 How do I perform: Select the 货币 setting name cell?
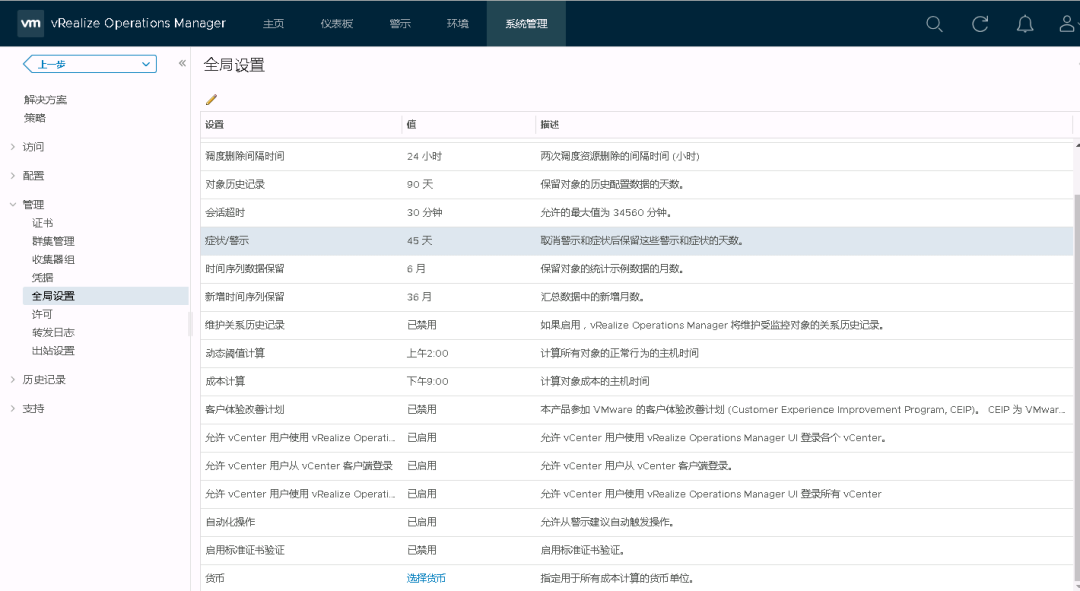[x=301, y=579]
